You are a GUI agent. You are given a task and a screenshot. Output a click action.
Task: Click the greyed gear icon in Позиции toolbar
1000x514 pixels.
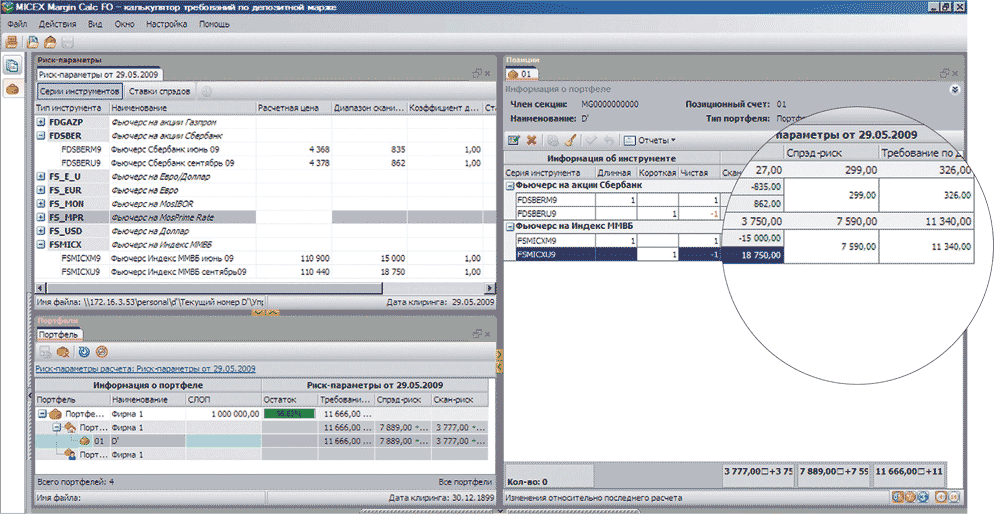(554, 140)
